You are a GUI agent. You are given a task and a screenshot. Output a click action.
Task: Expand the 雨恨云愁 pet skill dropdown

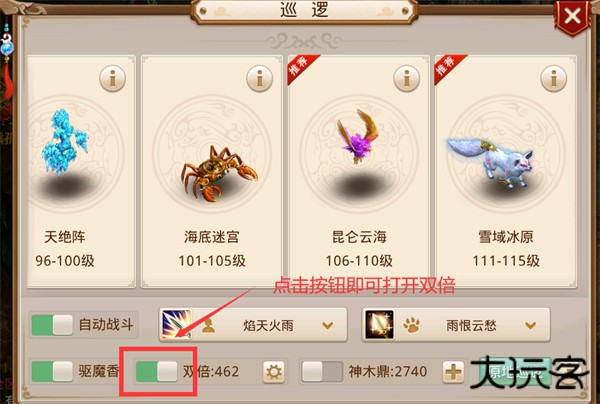pyautogui.click(x=530, y=326)
